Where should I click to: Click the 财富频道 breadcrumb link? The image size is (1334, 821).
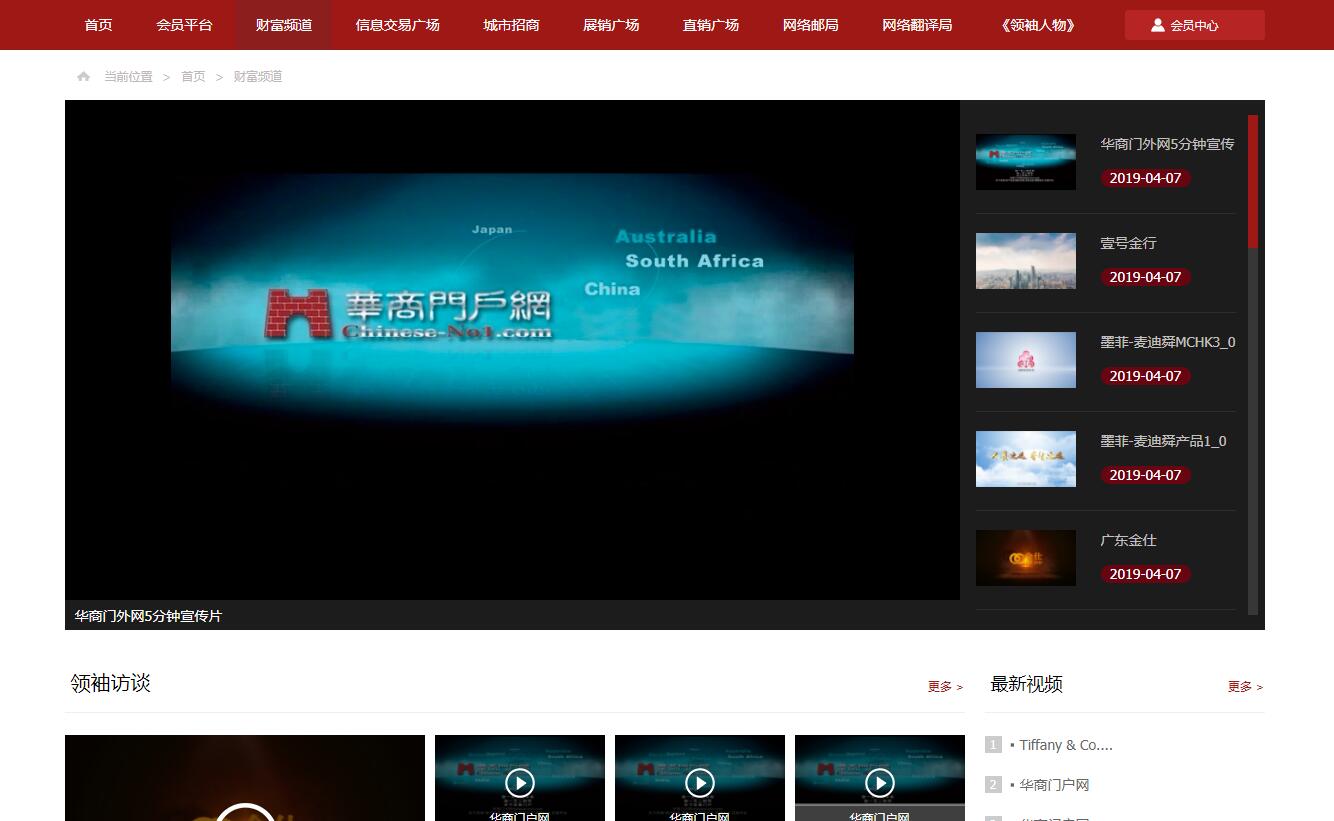(x=258, y=76)
